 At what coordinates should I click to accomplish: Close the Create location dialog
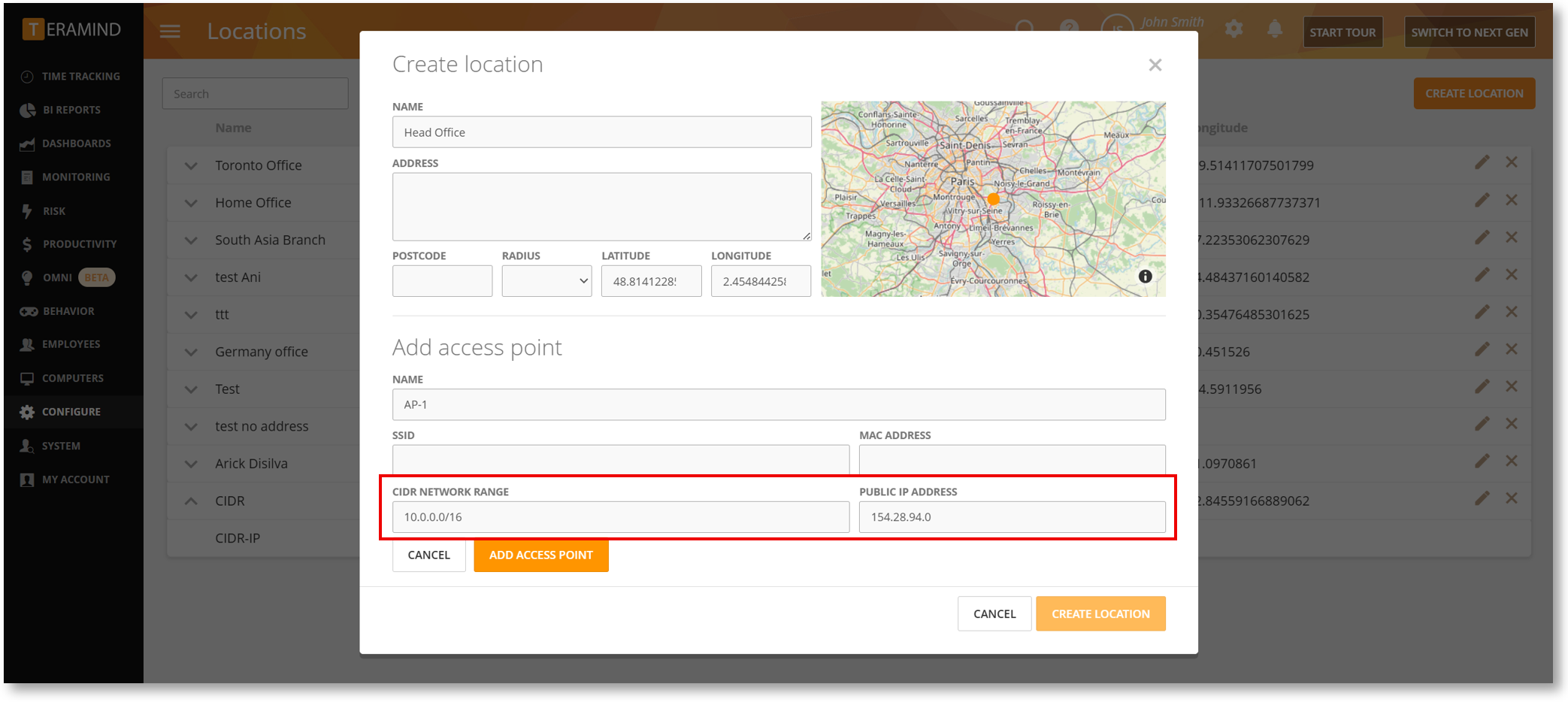(1155, 65)
